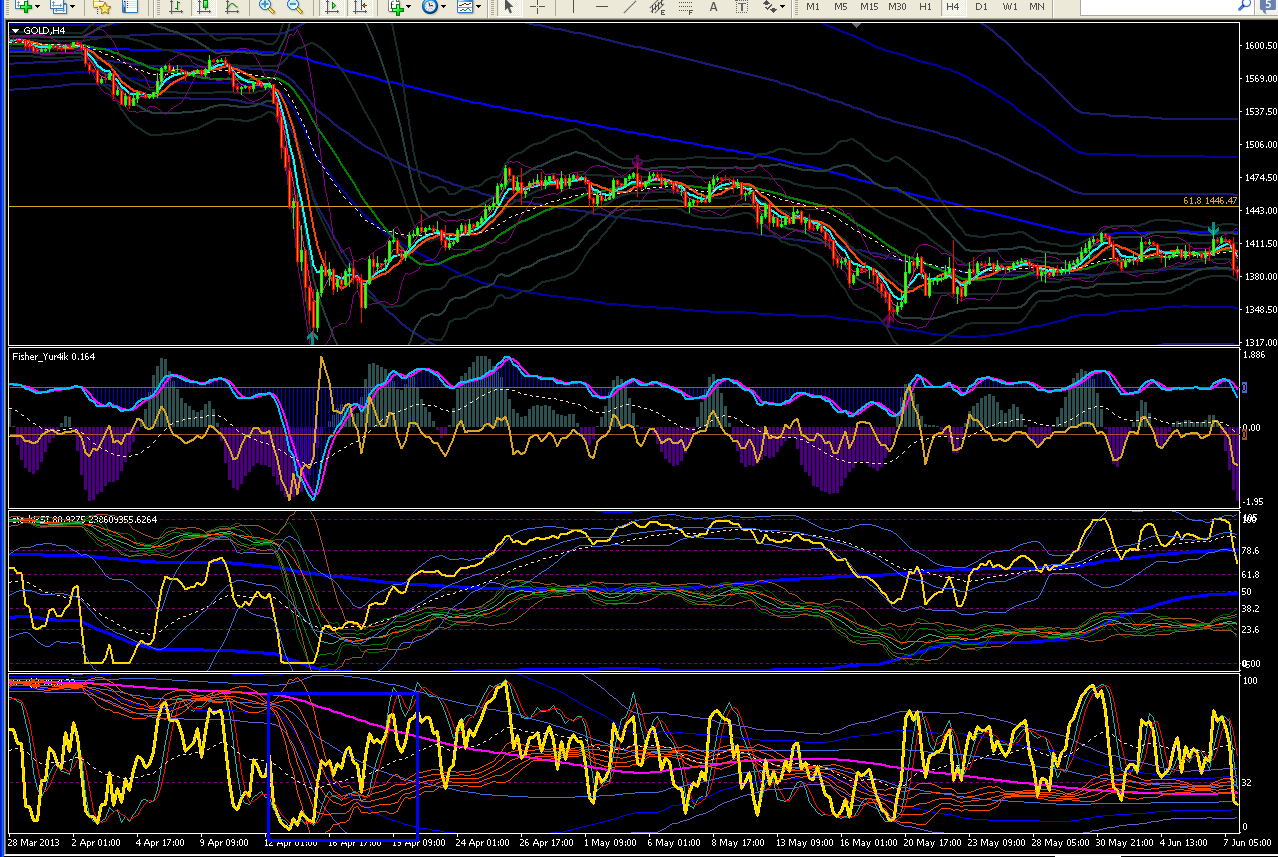Expand the Templates dropdown arrow
The width and height of the screenshot is (1278, 857).
(478, 7)
